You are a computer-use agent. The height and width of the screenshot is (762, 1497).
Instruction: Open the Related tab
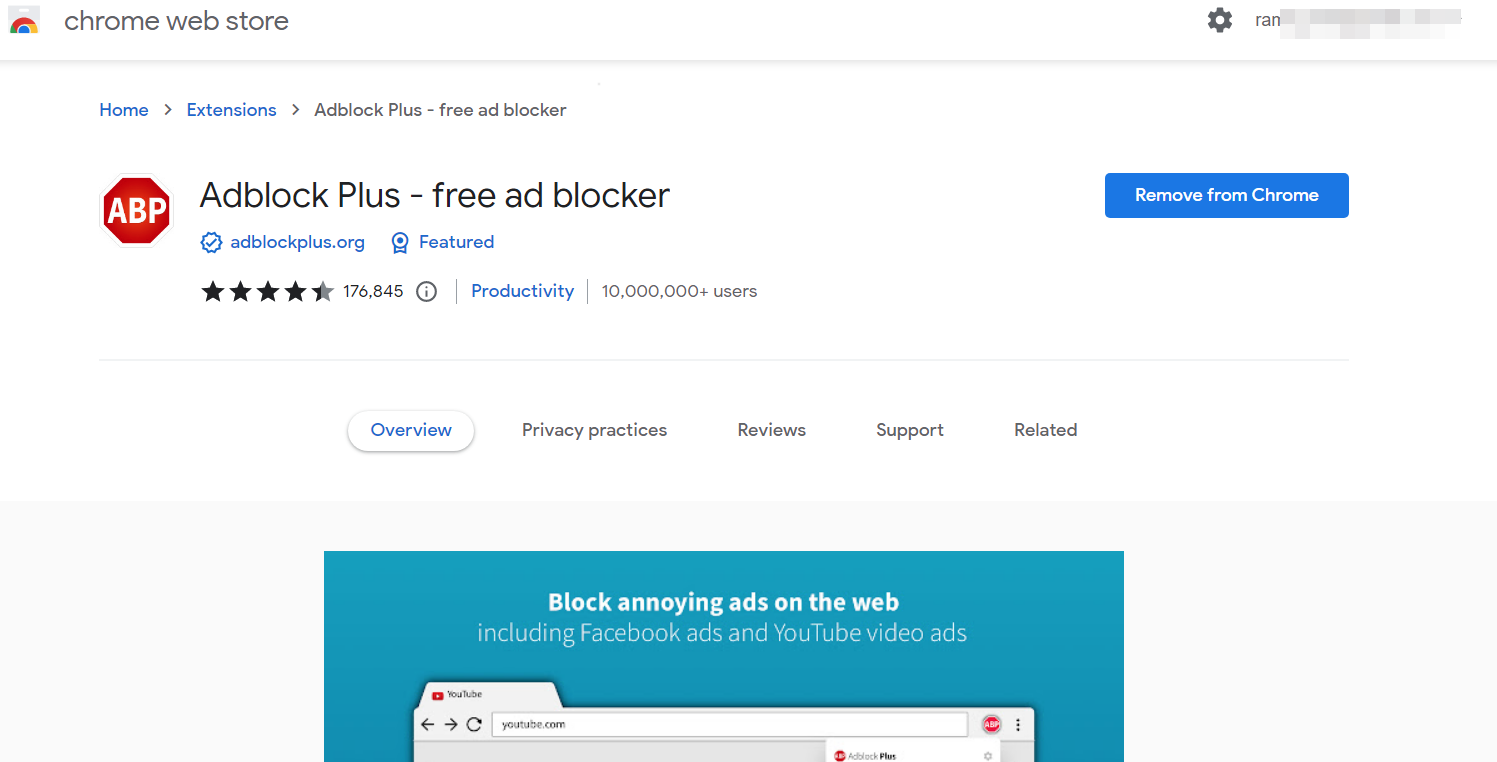point(1046,430)
